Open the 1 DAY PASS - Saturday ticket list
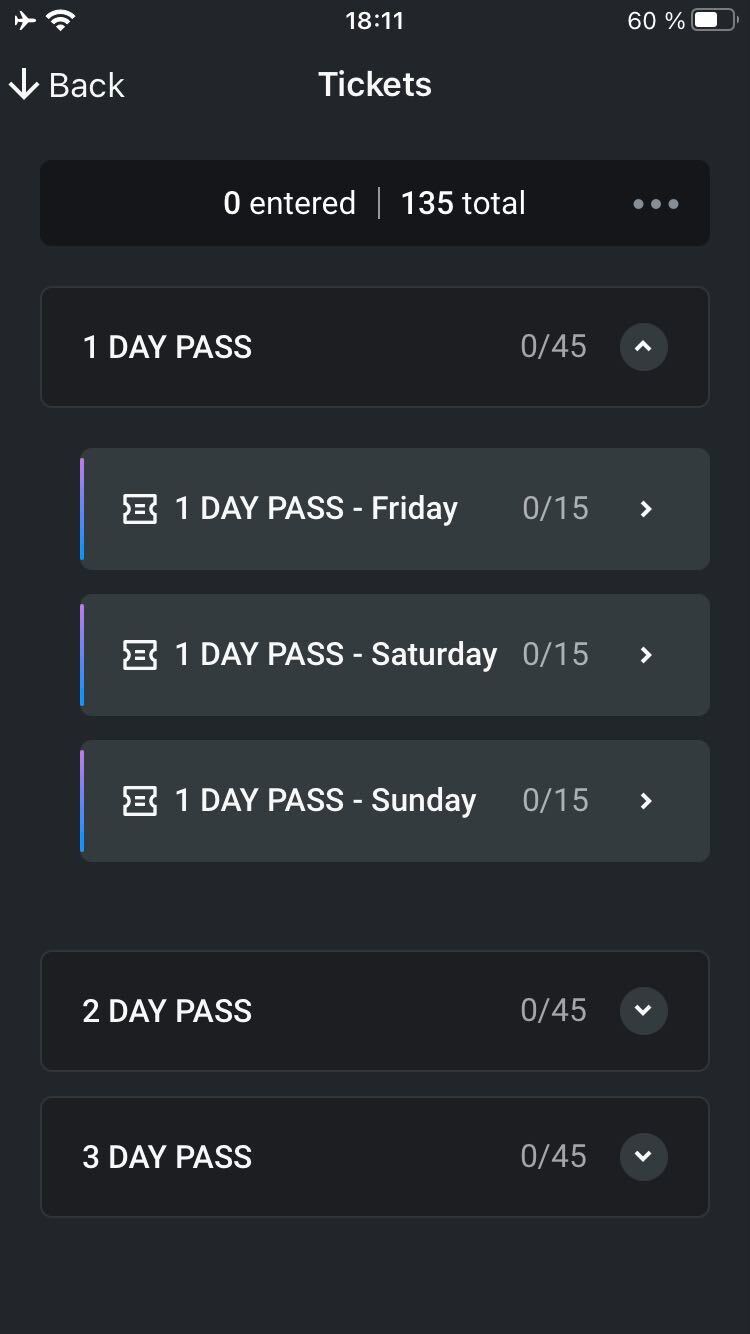Viewport: 750px width, 1334px height. [x=395, y=655]
